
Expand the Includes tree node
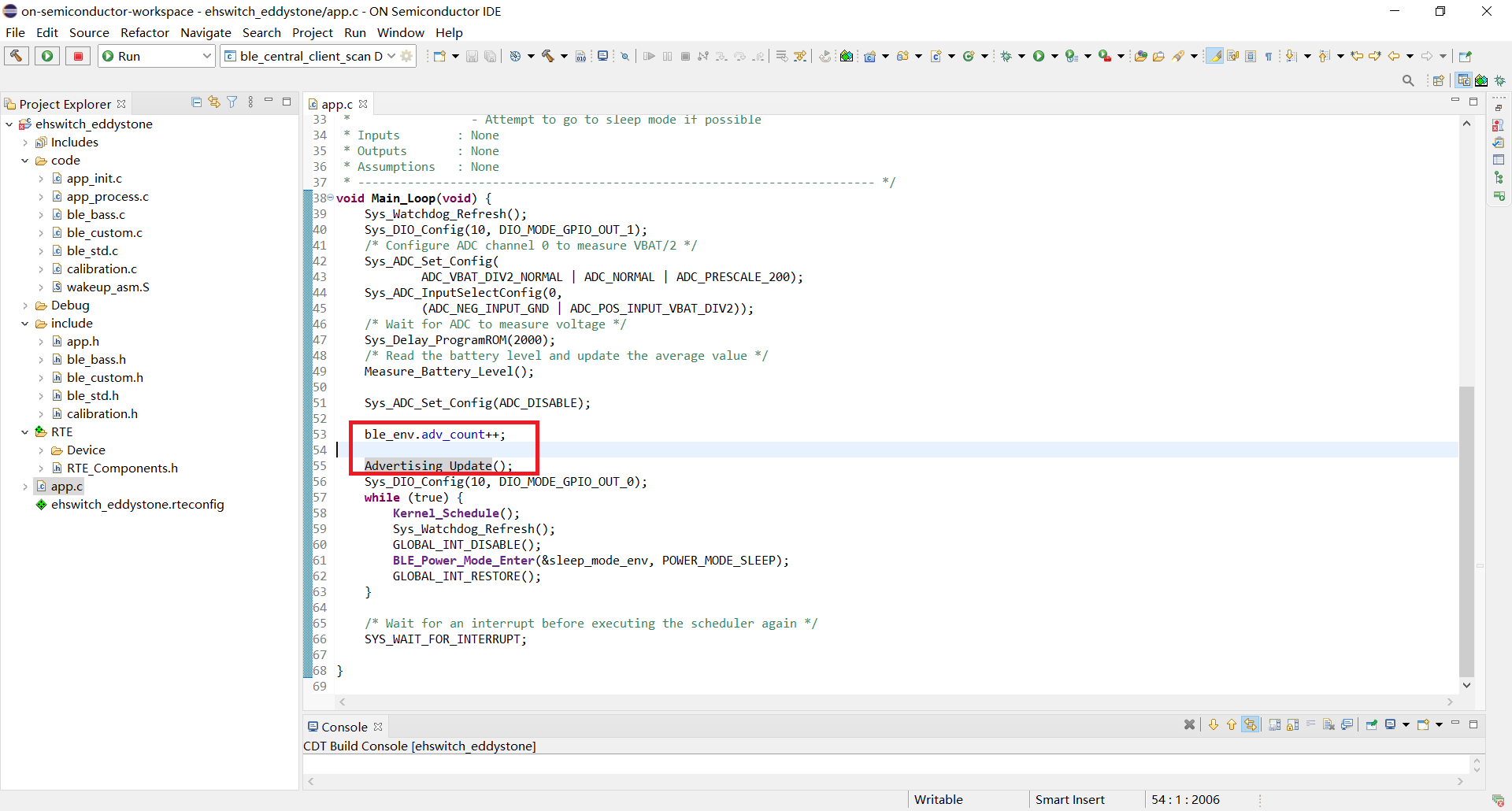25,143
